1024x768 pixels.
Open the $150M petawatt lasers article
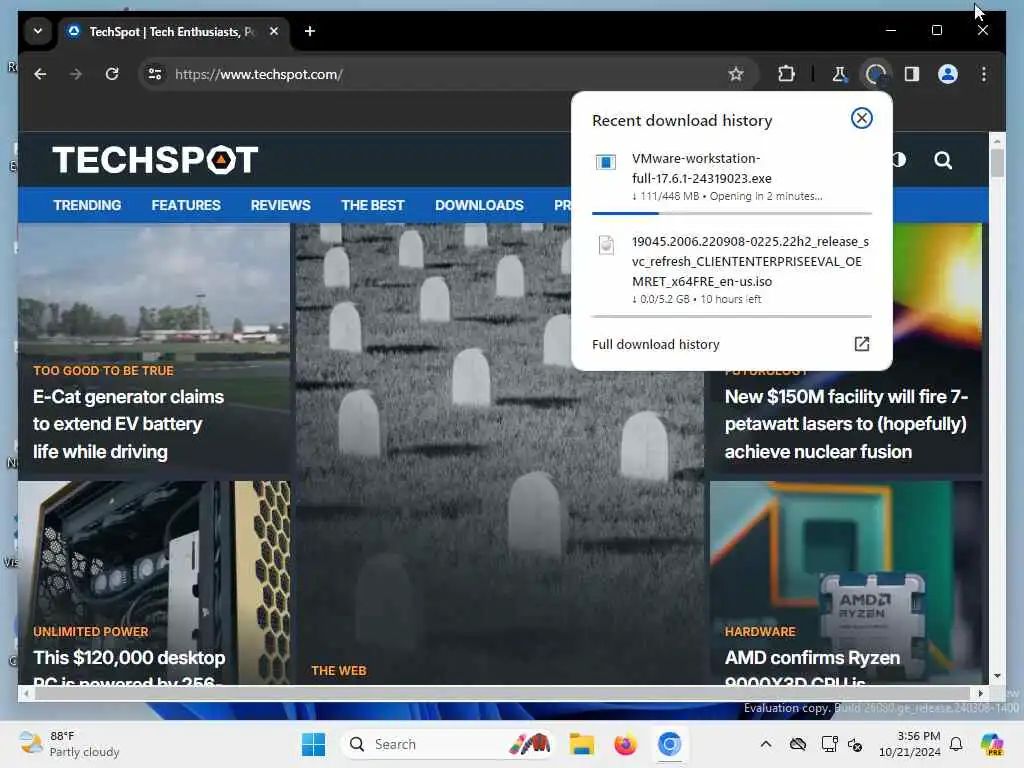pos(846,424)
